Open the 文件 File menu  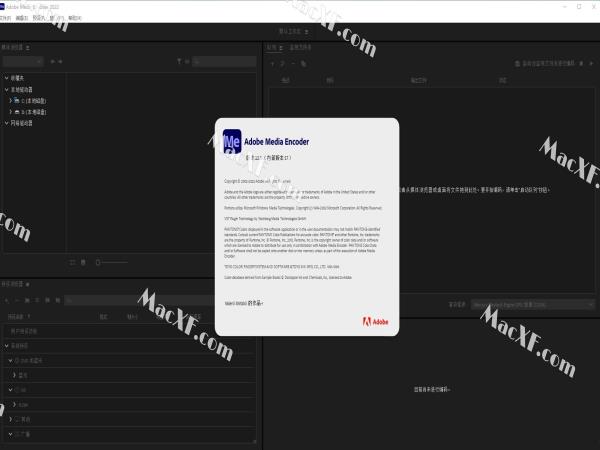(x=5, y=18)
